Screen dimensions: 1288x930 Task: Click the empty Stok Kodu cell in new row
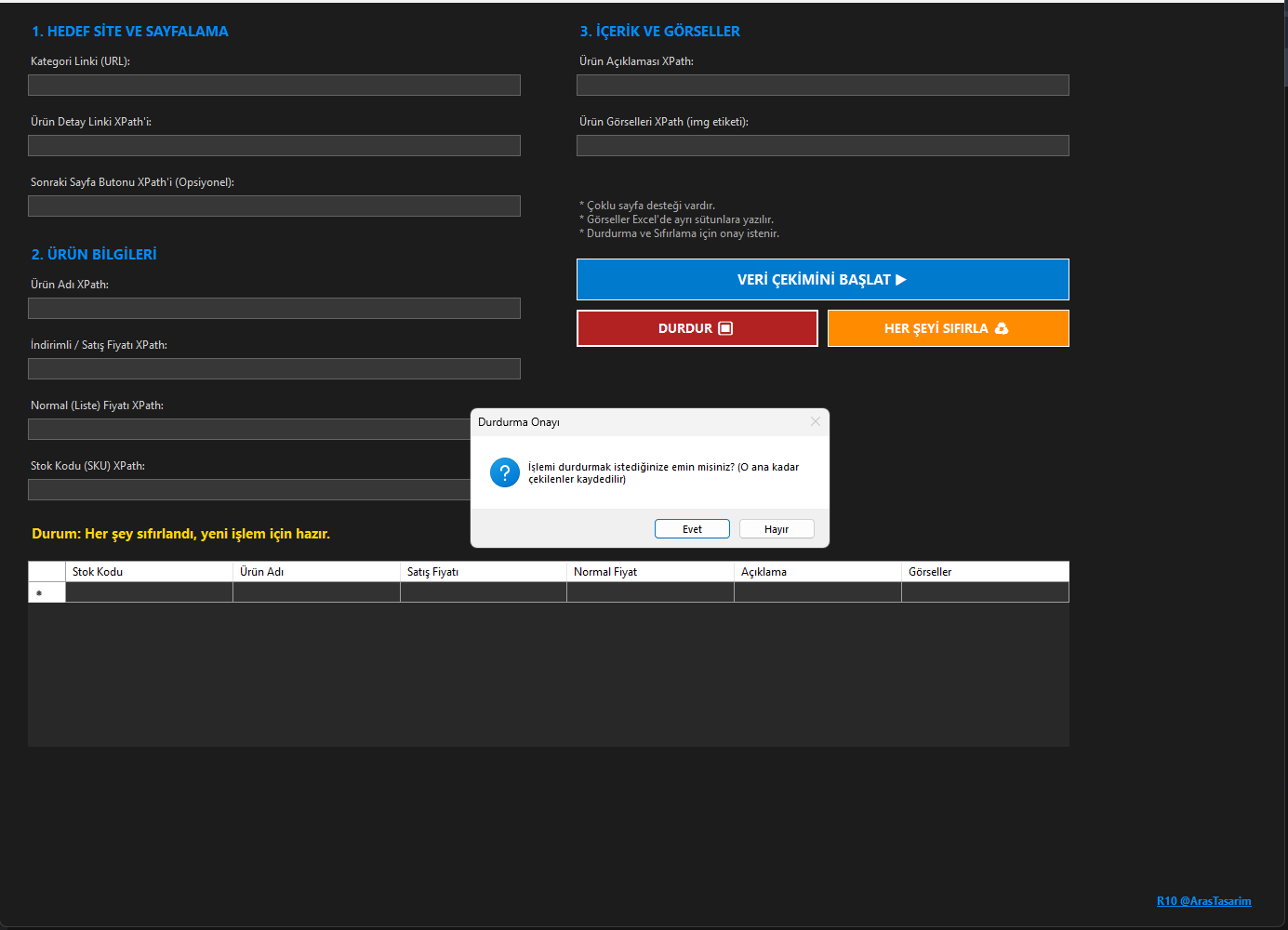tap(149, 592)
